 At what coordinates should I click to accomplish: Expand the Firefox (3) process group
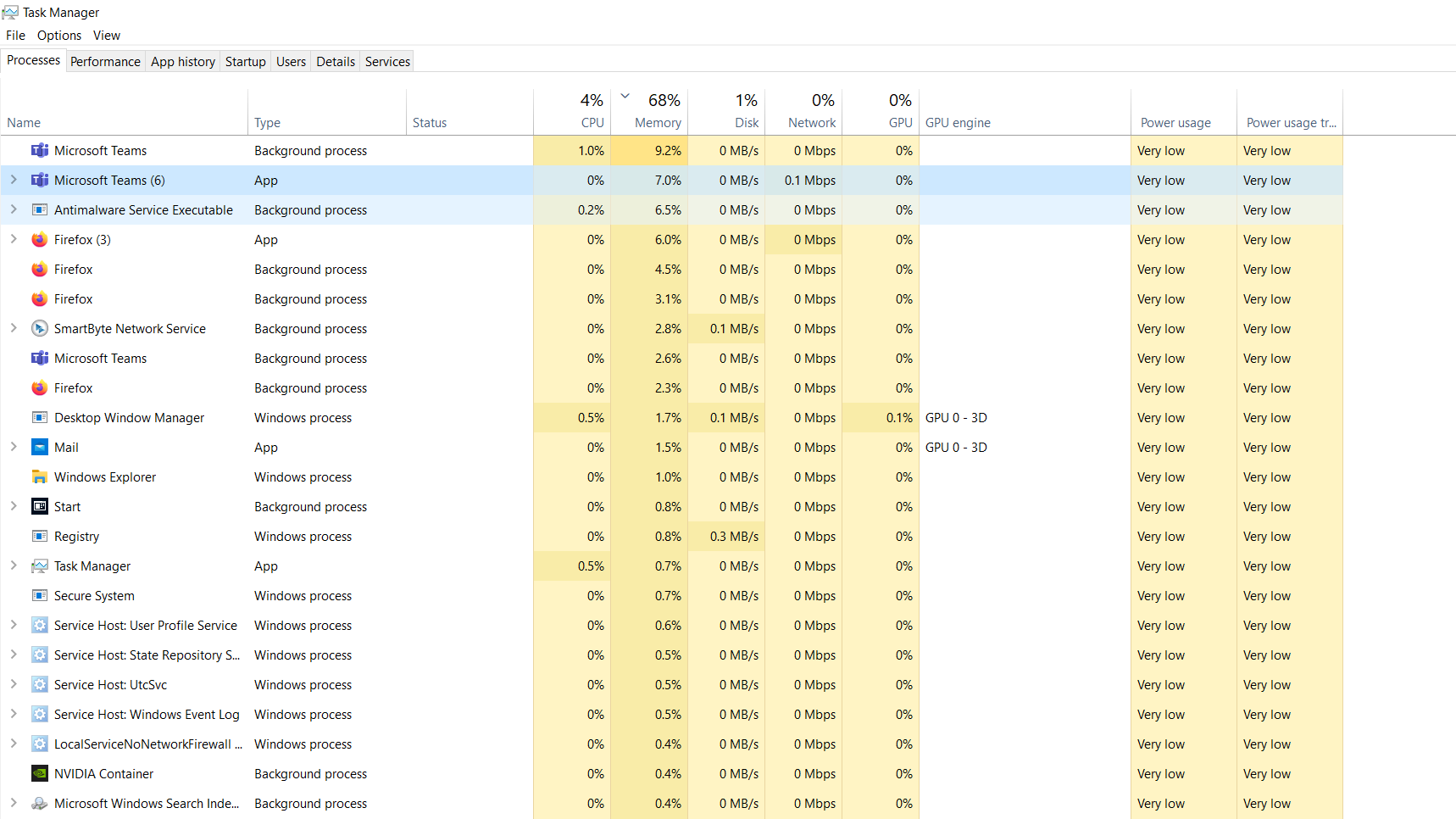click(14, 239)
